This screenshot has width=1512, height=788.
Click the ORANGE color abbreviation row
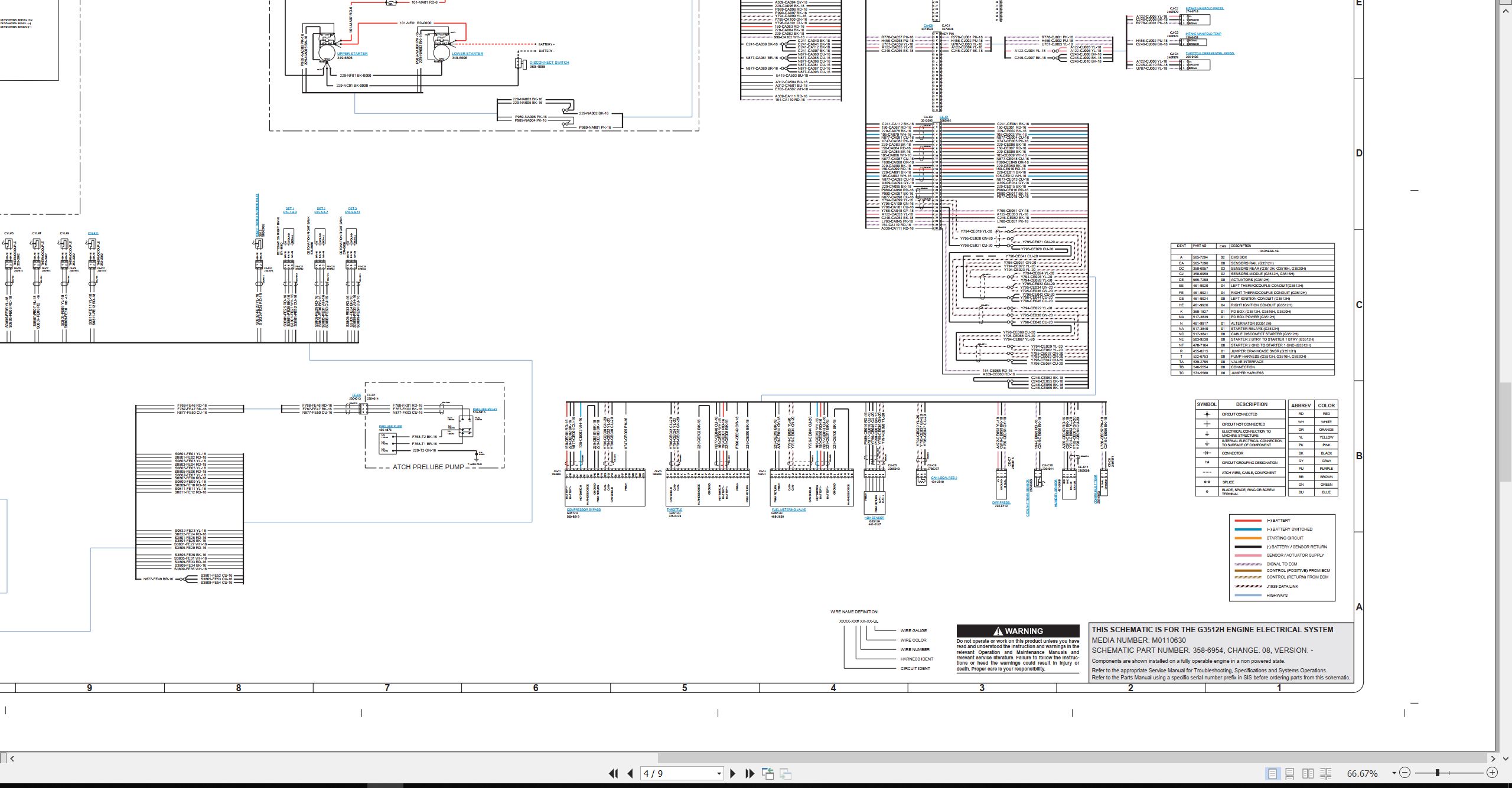pos(1313,430)
